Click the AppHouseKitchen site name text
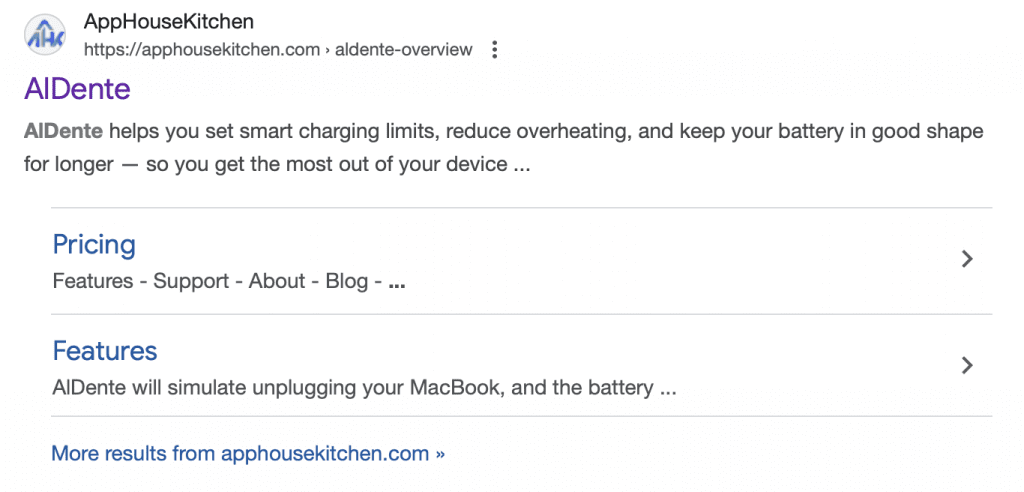The height and width of the screenshot is (492, 1024). 168,21
